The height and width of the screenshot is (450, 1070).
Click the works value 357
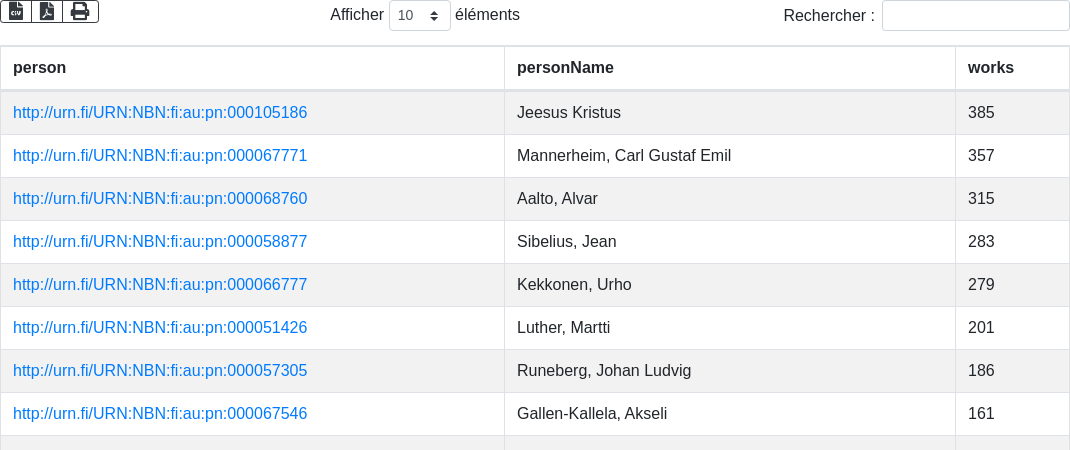click(x=981, y=156)
